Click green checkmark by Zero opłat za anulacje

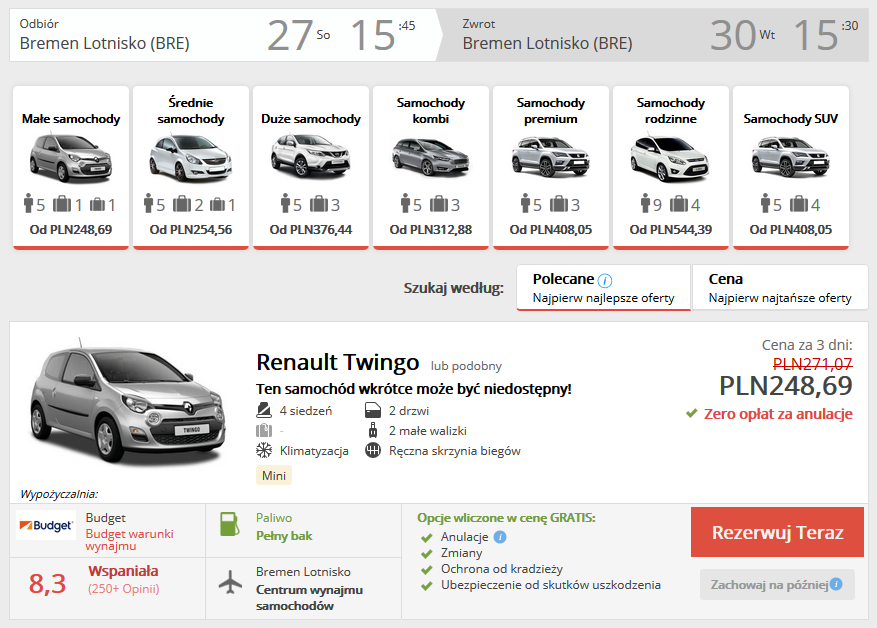(x=692, y=413)
